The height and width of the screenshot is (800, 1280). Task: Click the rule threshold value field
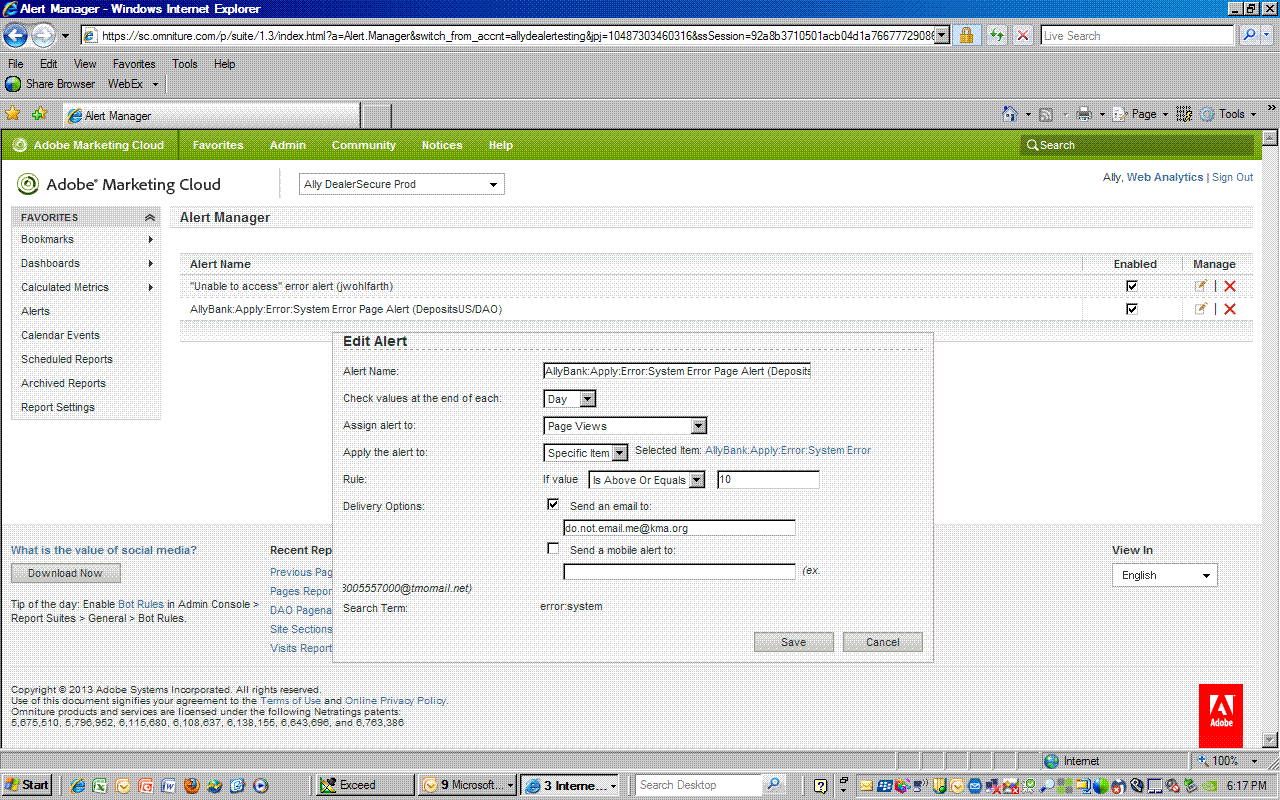768,480
